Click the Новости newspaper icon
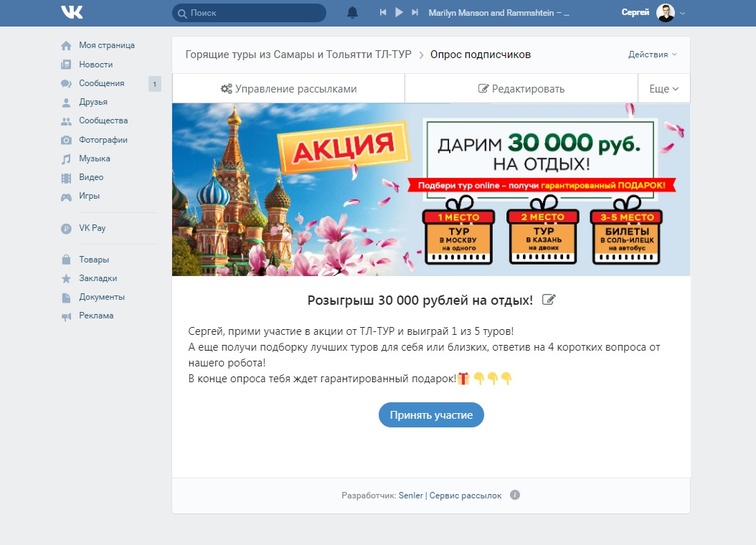756x545 pixels. click(66, 65)
